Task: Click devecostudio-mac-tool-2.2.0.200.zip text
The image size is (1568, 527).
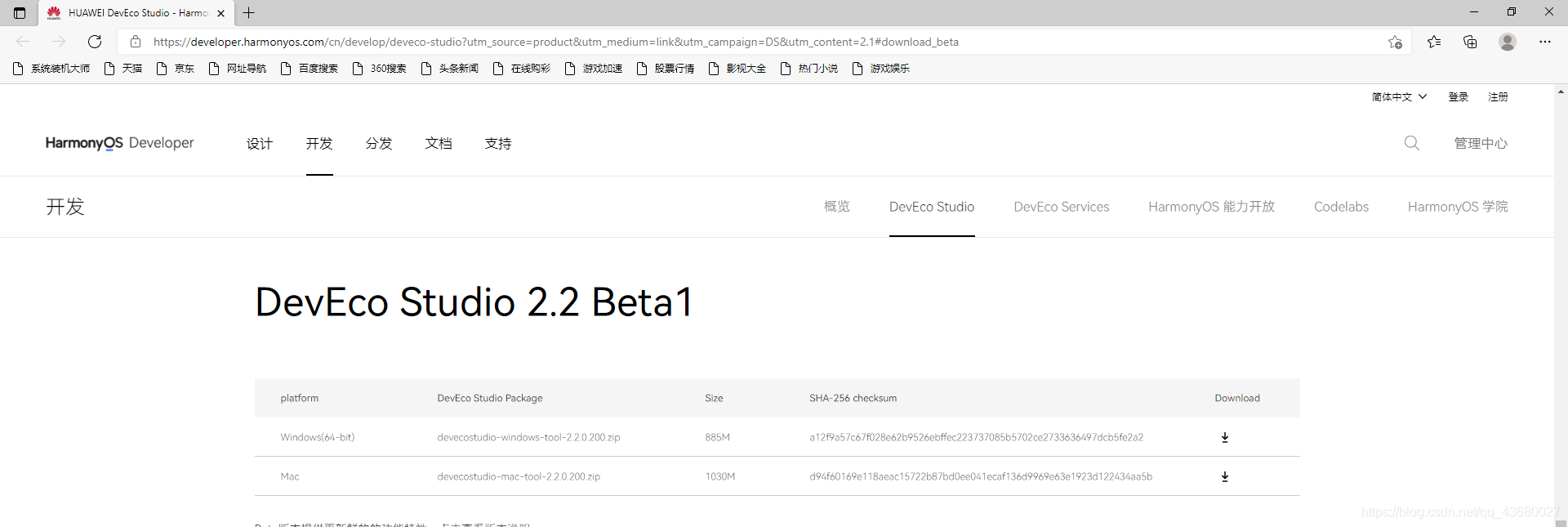Action: [x=519, y=477]
